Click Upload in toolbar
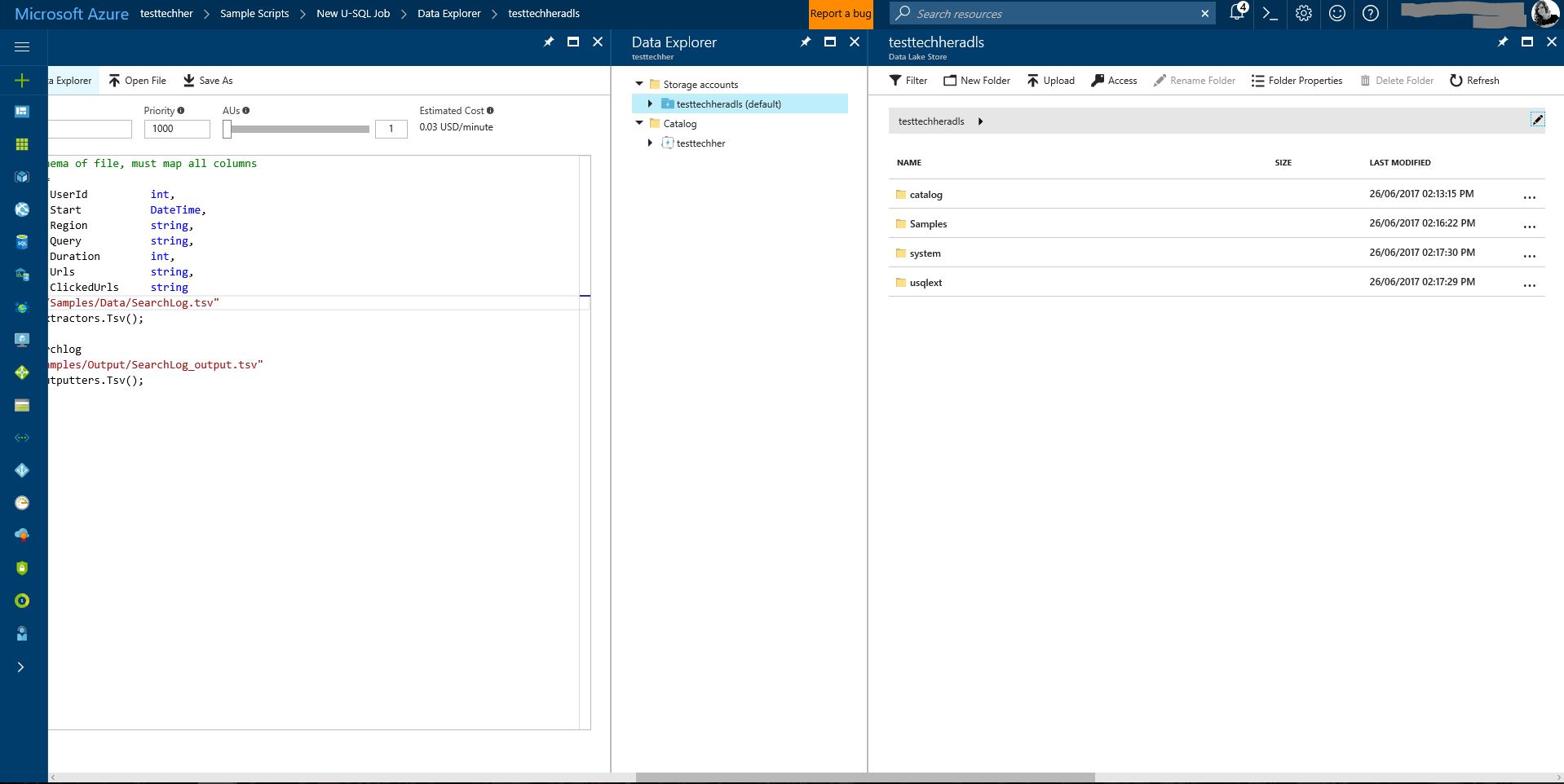The height and width of the screenshot is (784, 1564). coord(1050,80)
